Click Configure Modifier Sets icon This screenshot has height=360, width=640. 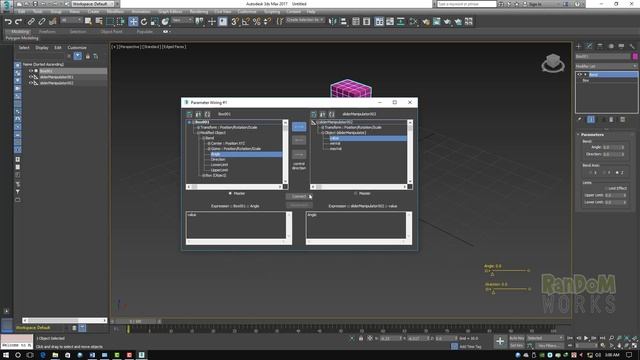(x=622, y=119)
